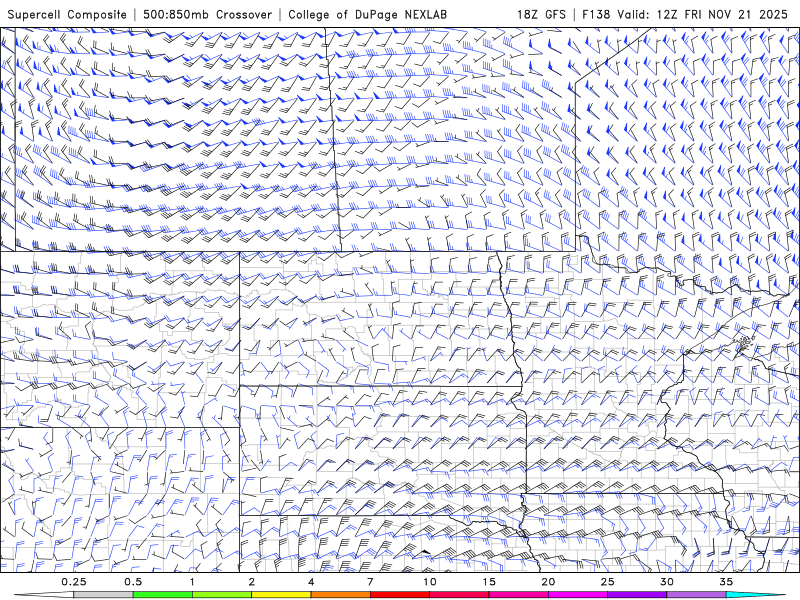Click the scale label reading 2
The width and height of the screenshot is (800, 600).
pyautogui.click(x=252, y=582)
